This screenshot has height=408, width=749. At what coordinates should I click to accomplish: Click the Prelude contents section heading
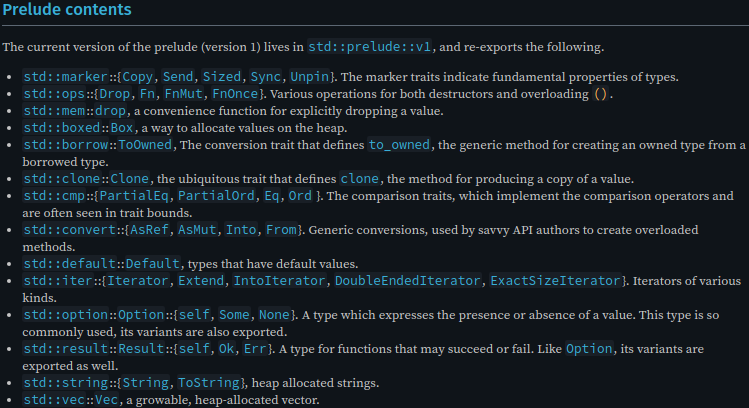pyautogui.click(x=67, y=10)
